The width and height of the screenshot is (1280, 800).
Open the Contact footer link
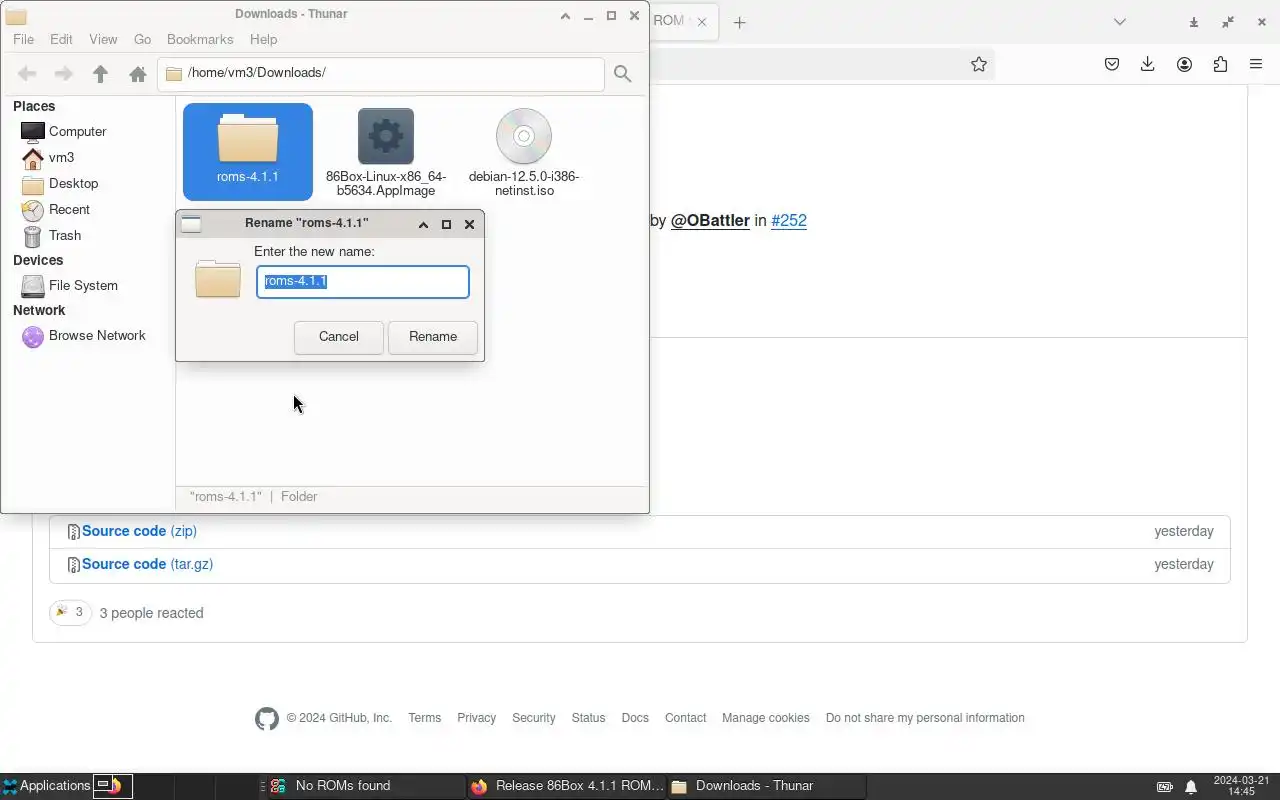click(x=685, y=718)
